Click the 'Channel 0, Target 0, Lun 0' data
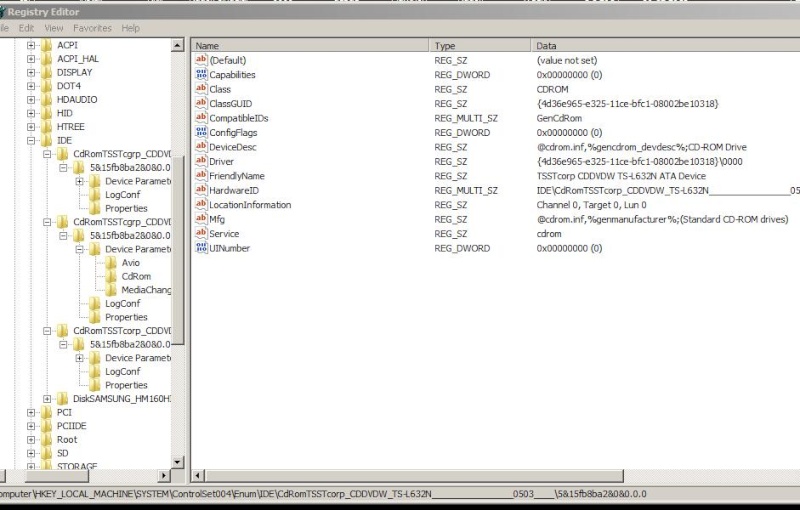This screenshot has width=800, height=510. click(591, 205)
